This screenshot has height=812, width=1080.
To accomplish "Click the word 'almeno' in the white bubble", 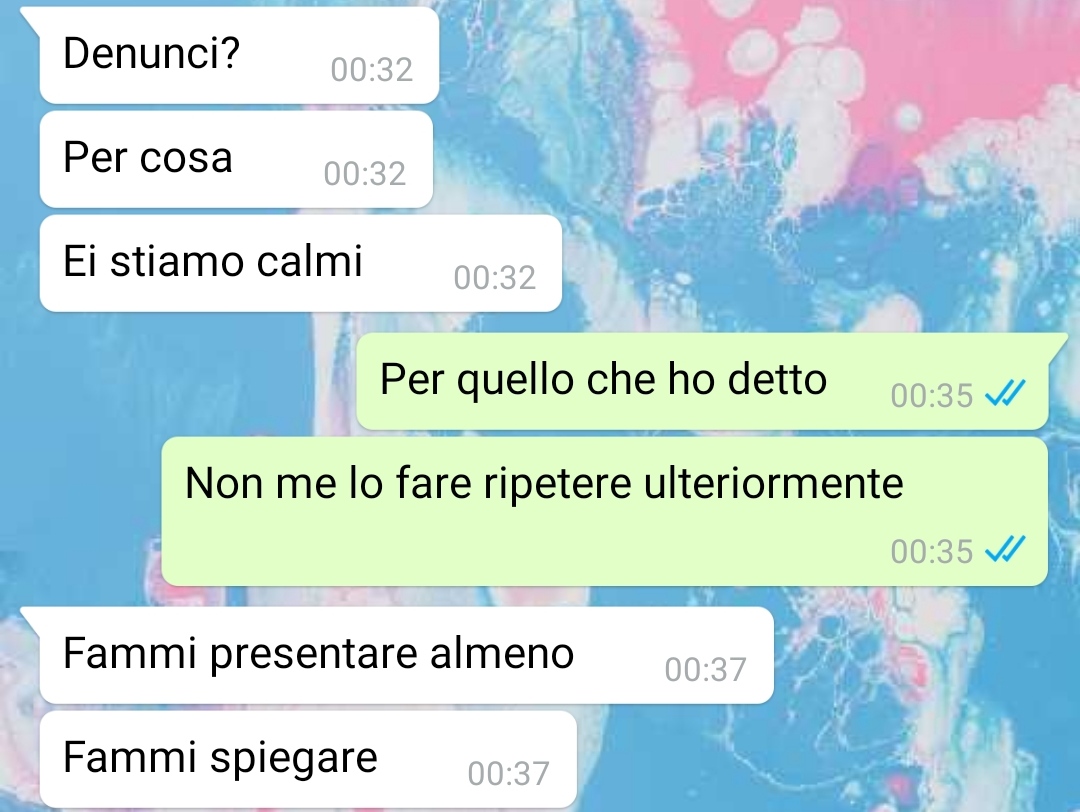I will coord(502,653).
